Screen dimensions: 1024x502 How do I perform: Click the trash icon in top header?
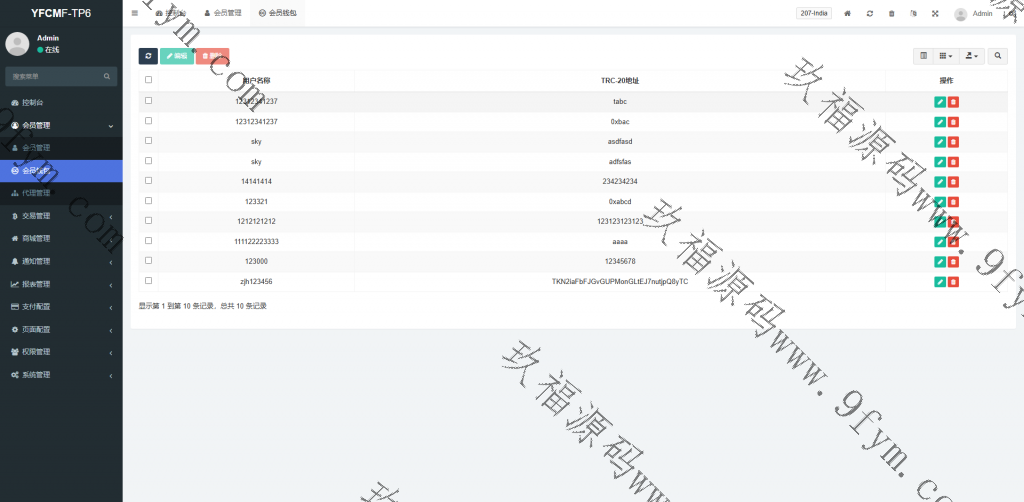[891, 14]
